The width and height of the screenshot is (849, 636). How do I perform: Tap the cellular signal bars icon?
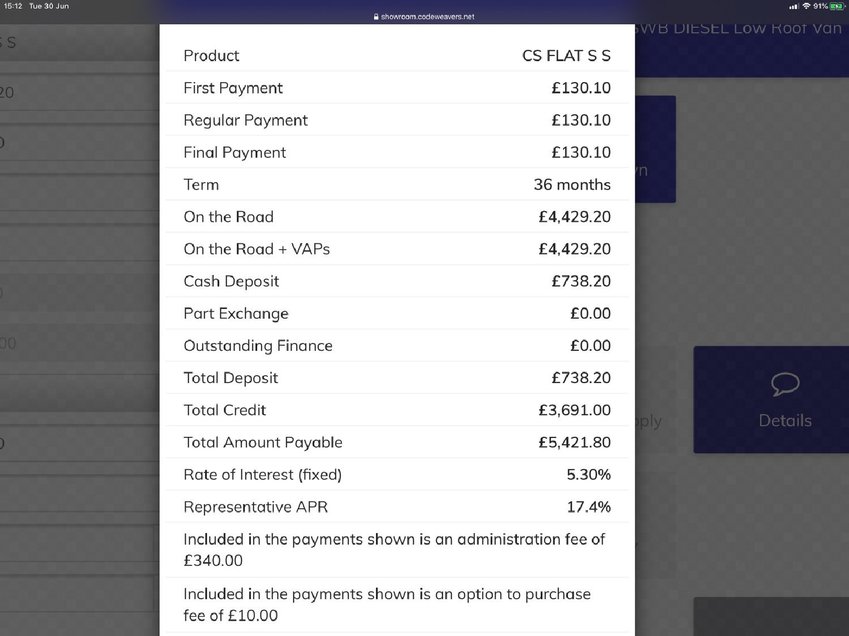click(794, 6)
